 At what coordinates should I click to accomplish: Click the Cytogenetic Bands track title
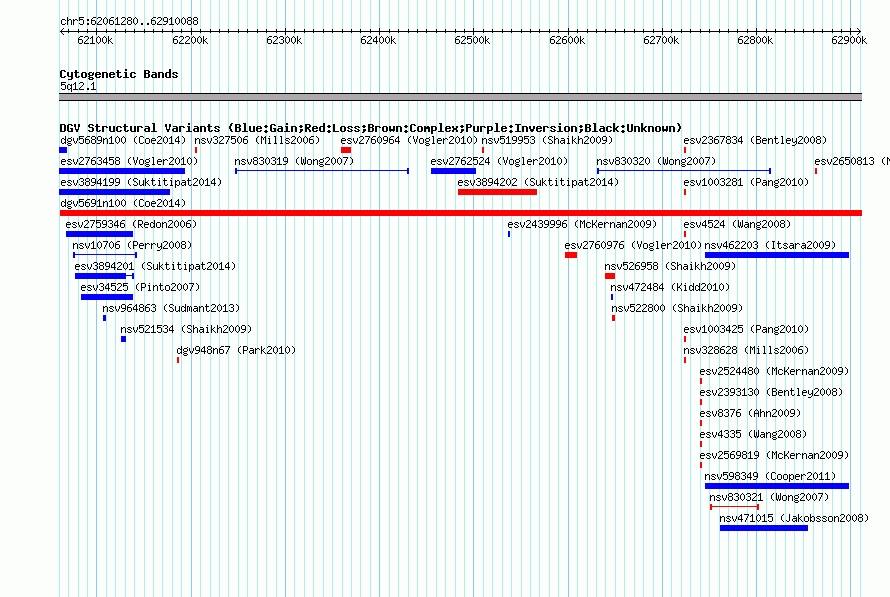click(x=119, y=74)
